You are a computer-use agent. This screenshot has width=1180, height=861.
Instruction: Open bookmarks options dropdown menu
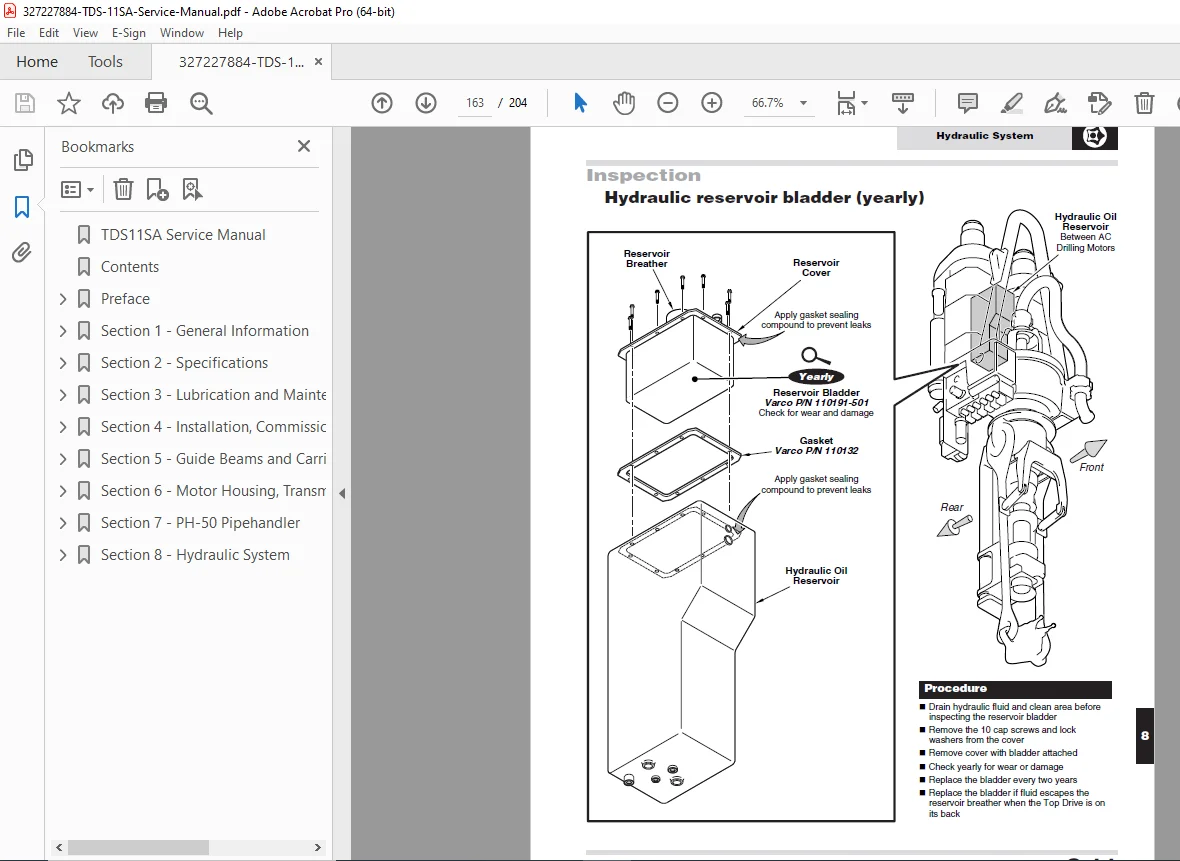(x=77, y=189)
